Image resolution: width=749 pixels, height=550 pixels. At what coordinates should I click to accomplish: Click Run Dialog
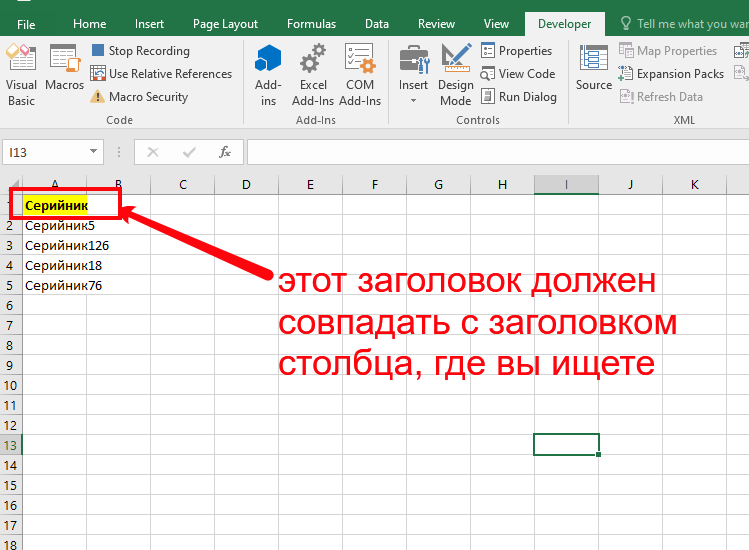pyautogui.click(x=519, y=97)
